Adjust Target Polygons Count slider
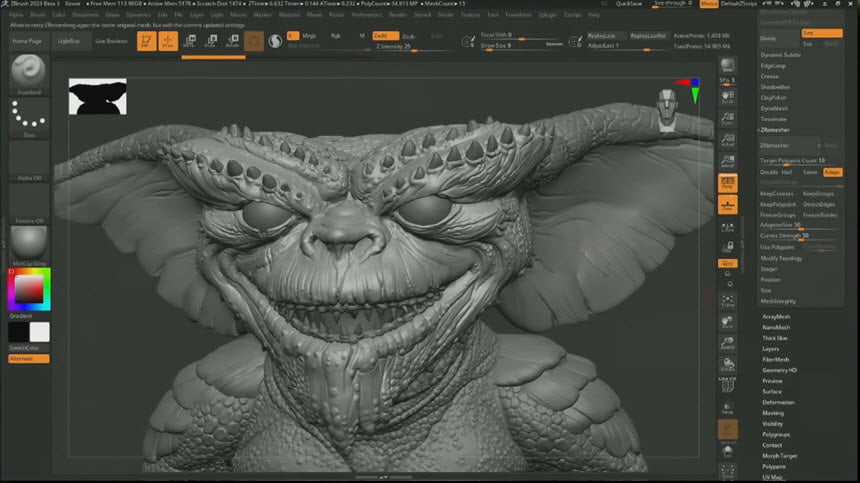 point(800,161)
